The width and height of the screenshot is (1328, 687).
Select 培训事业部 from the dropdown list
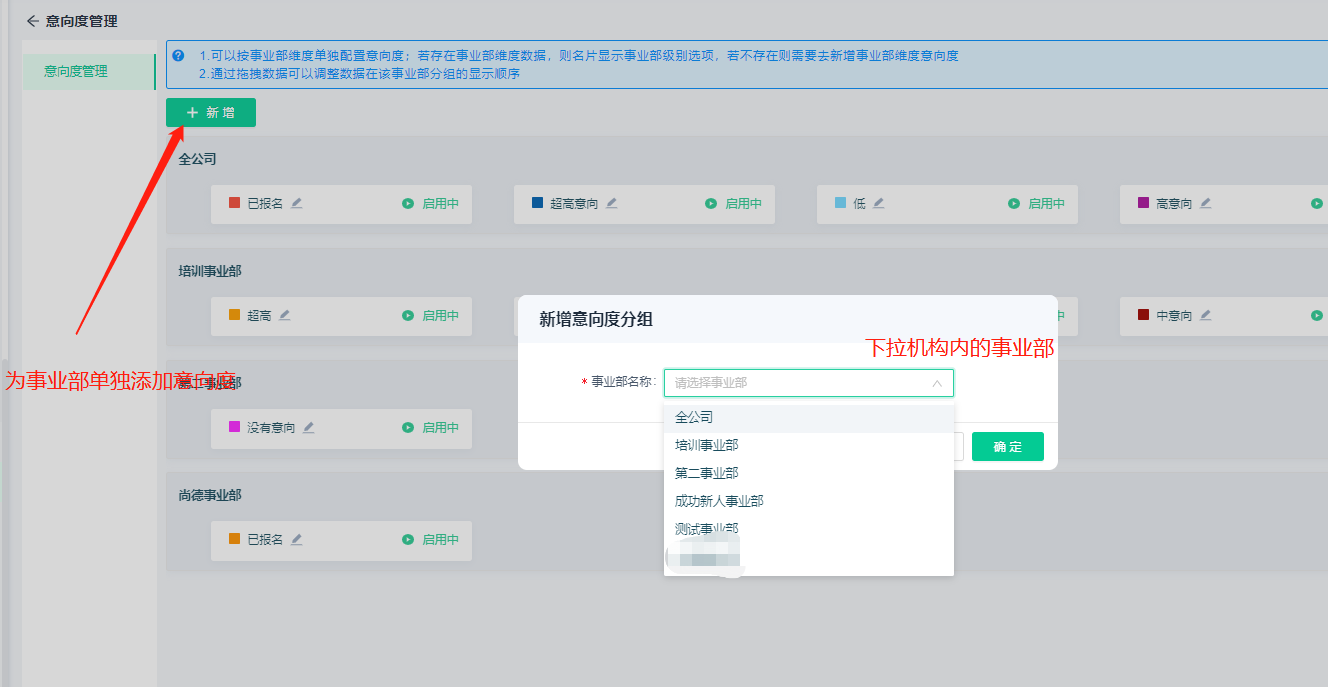pyautogui.click(x=707, y=445)
